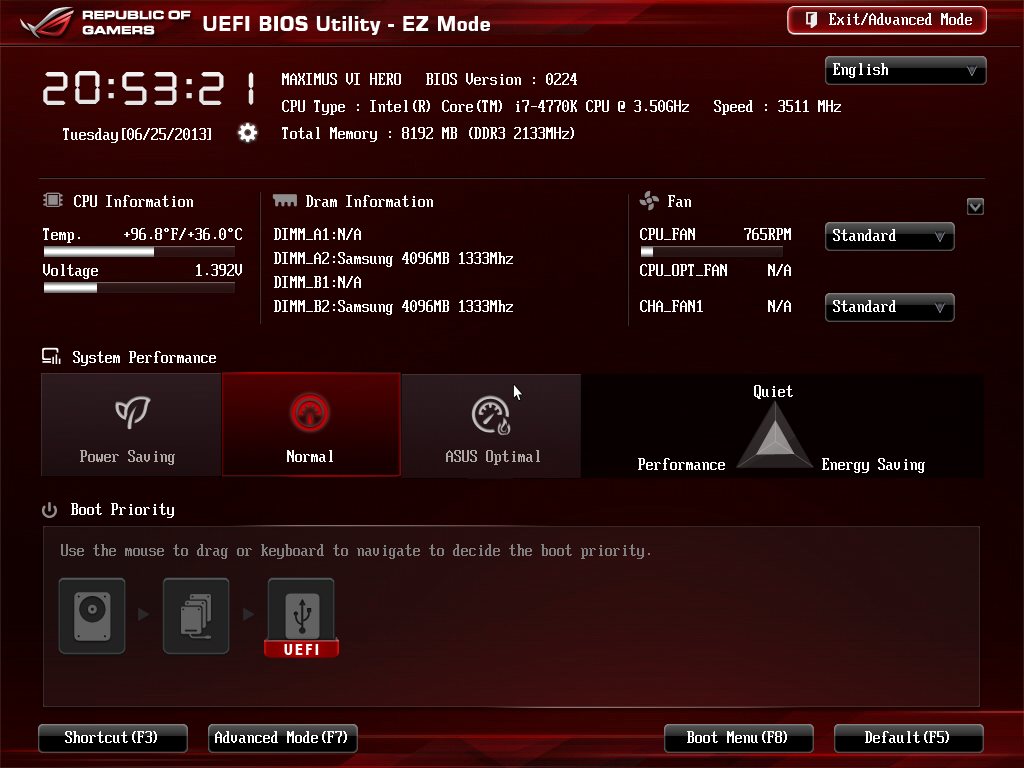Open the date and time settings gear
The width and height of the screenshot is (1024, 768).
point(248,133)
